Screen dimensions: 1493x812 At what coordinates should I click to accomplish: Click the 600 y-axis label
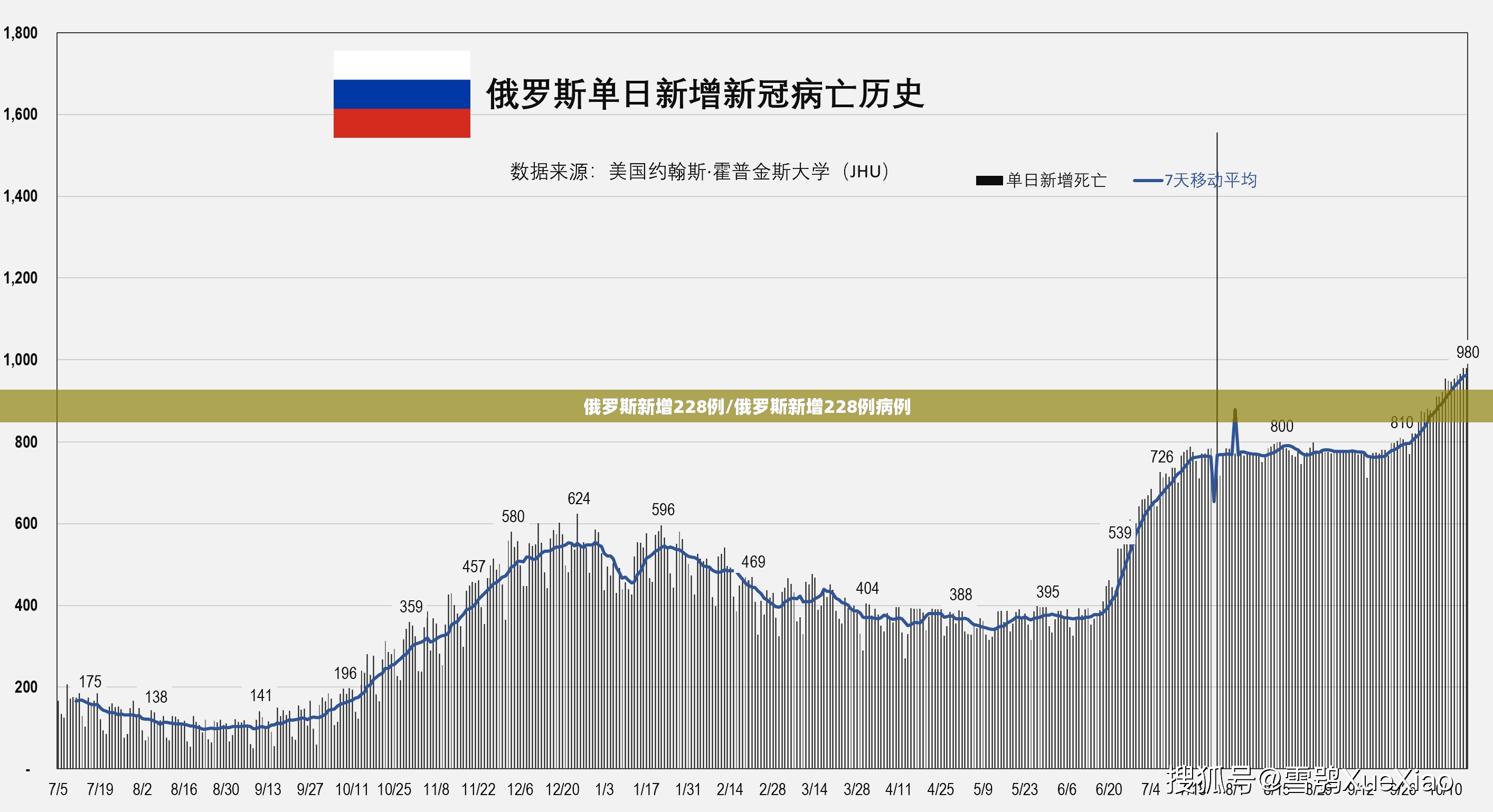coord(26,523)
